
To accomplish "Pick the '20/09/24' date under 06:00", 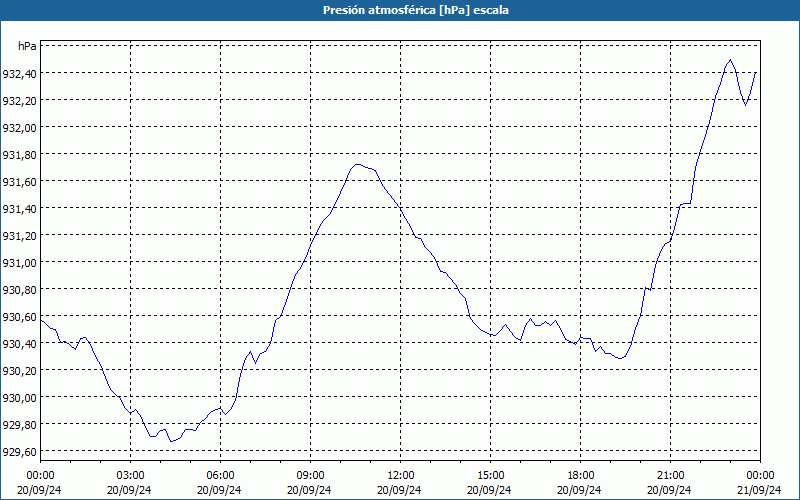I will tap(219, 490).
